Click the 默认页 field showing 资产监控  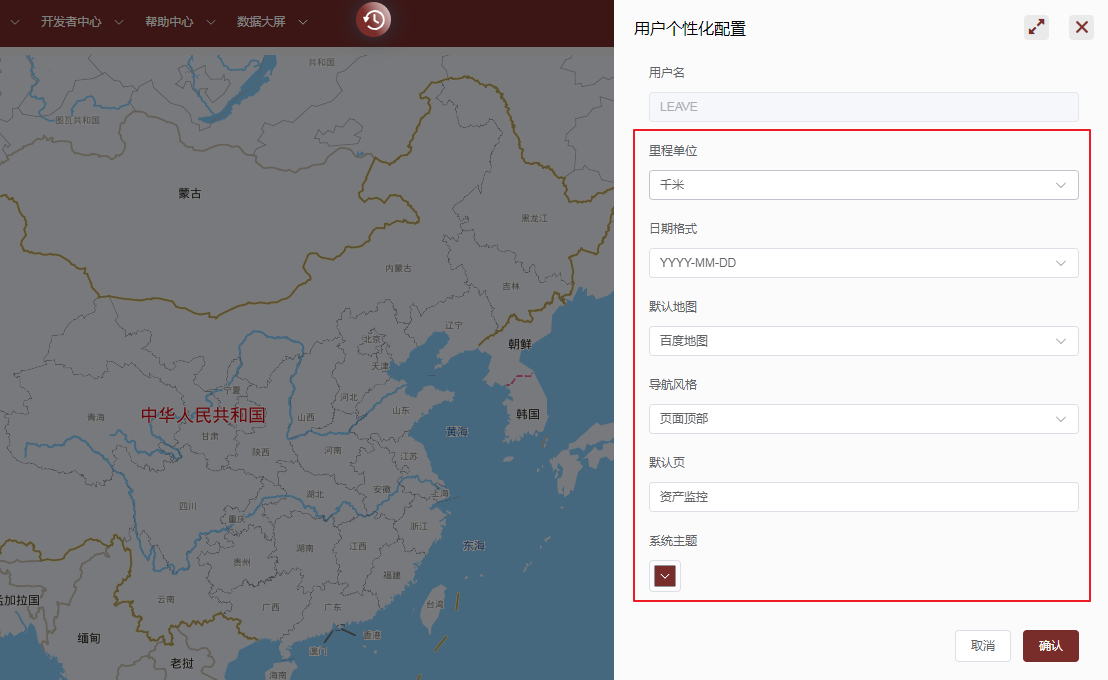[863, 497]
